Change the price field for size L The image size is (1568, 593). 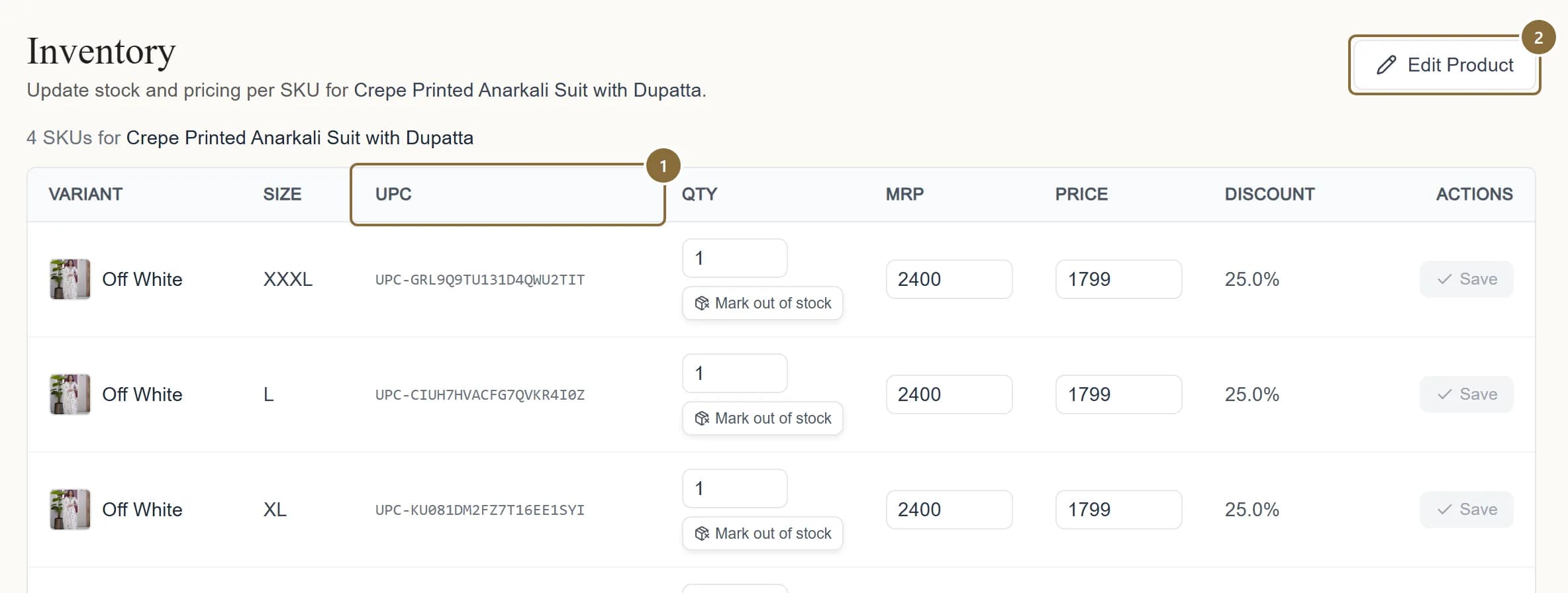[1119, 394]
